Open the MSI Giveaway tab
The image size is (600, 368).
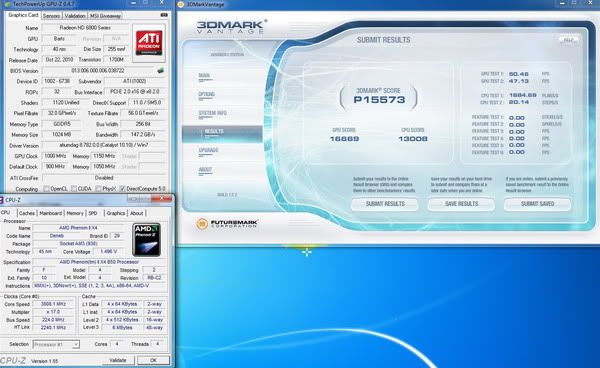(105, 16)
